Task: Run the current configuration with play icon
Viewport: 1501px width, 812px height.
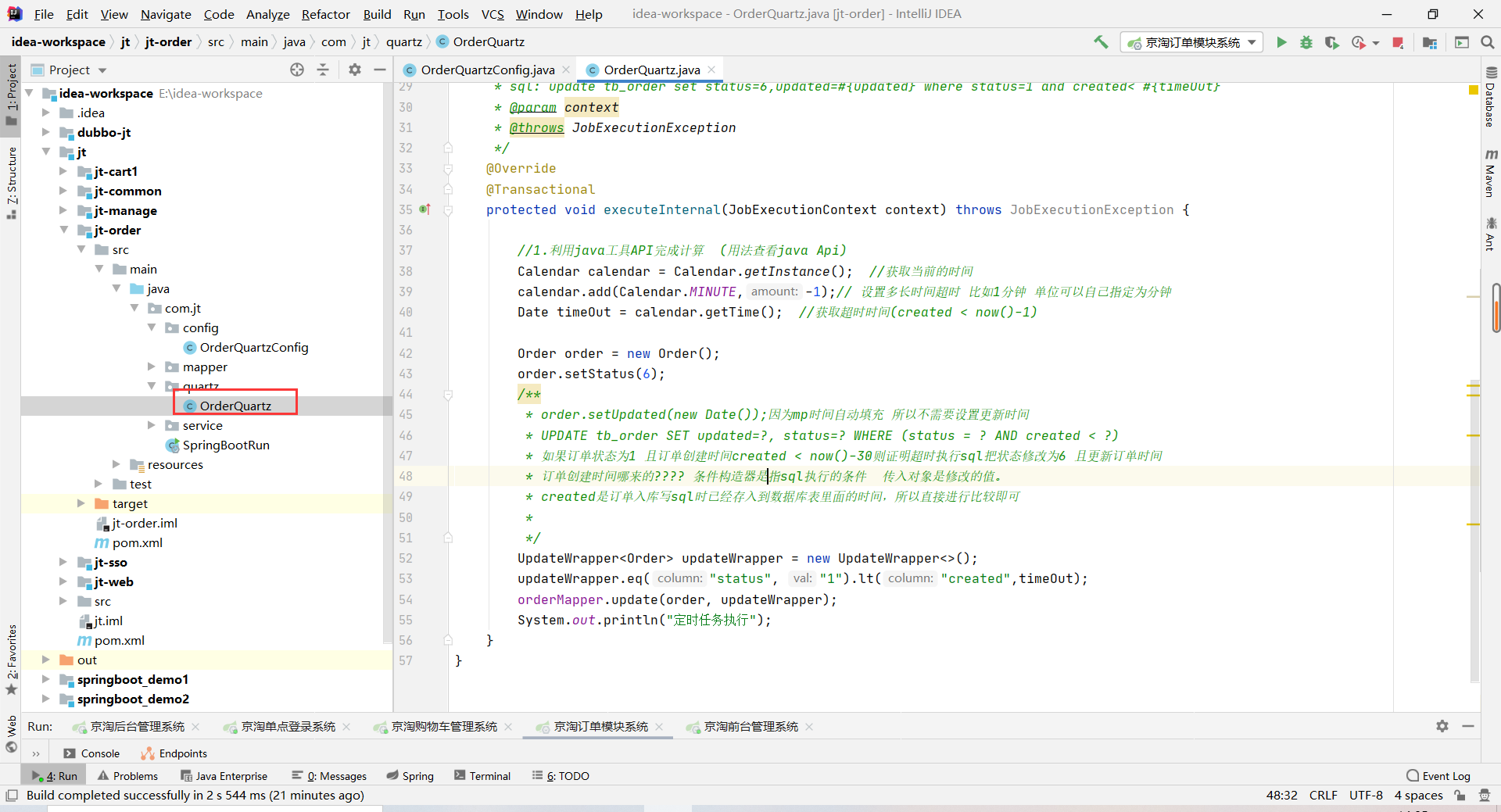Action: [x=1281, y=42]
